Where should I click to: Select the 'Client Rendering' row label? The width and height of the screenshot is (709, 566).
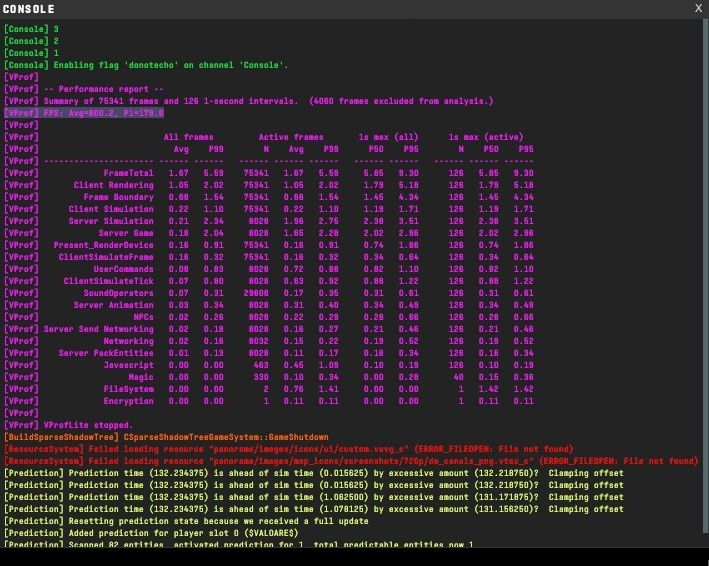click(113, 185)
